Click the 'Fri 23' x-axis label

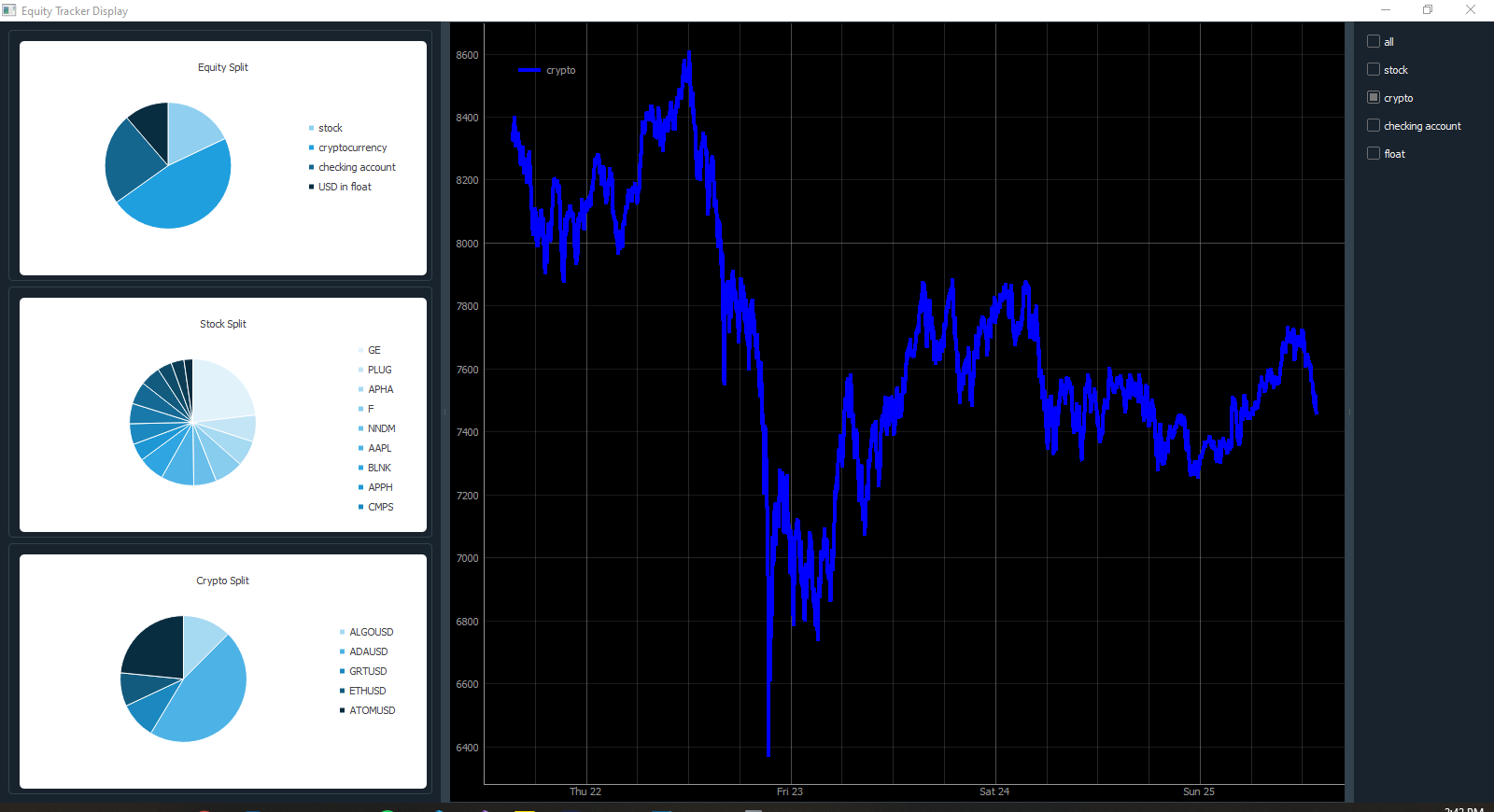790,791
